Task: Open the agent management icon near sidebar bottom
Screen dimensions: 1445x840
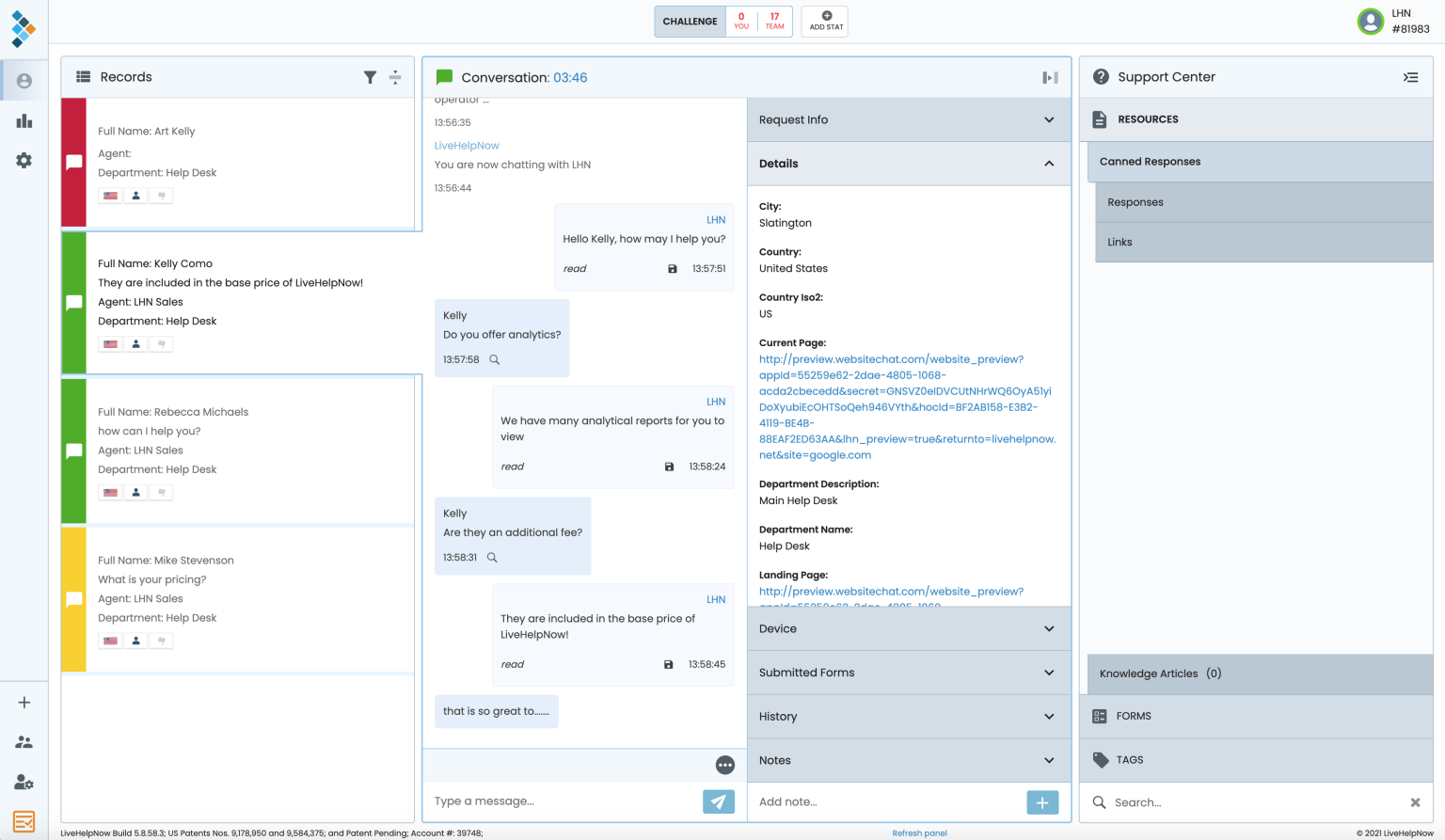Action: pyautogui.click(x=24, y=782)
